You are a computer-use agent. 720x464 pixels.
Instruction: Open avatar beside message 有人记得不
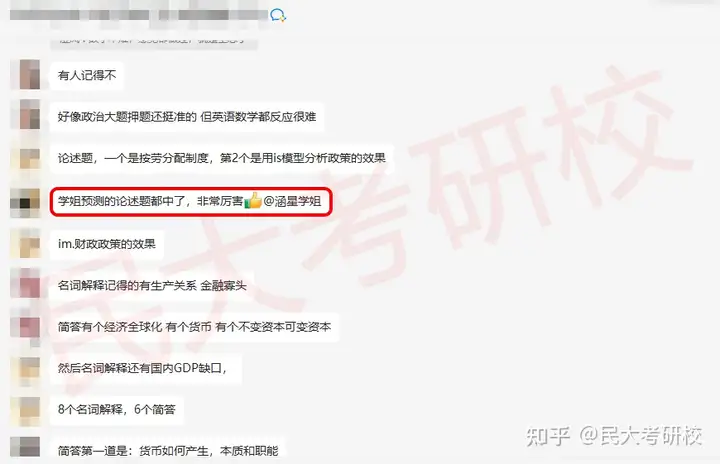tap(26, 74)
